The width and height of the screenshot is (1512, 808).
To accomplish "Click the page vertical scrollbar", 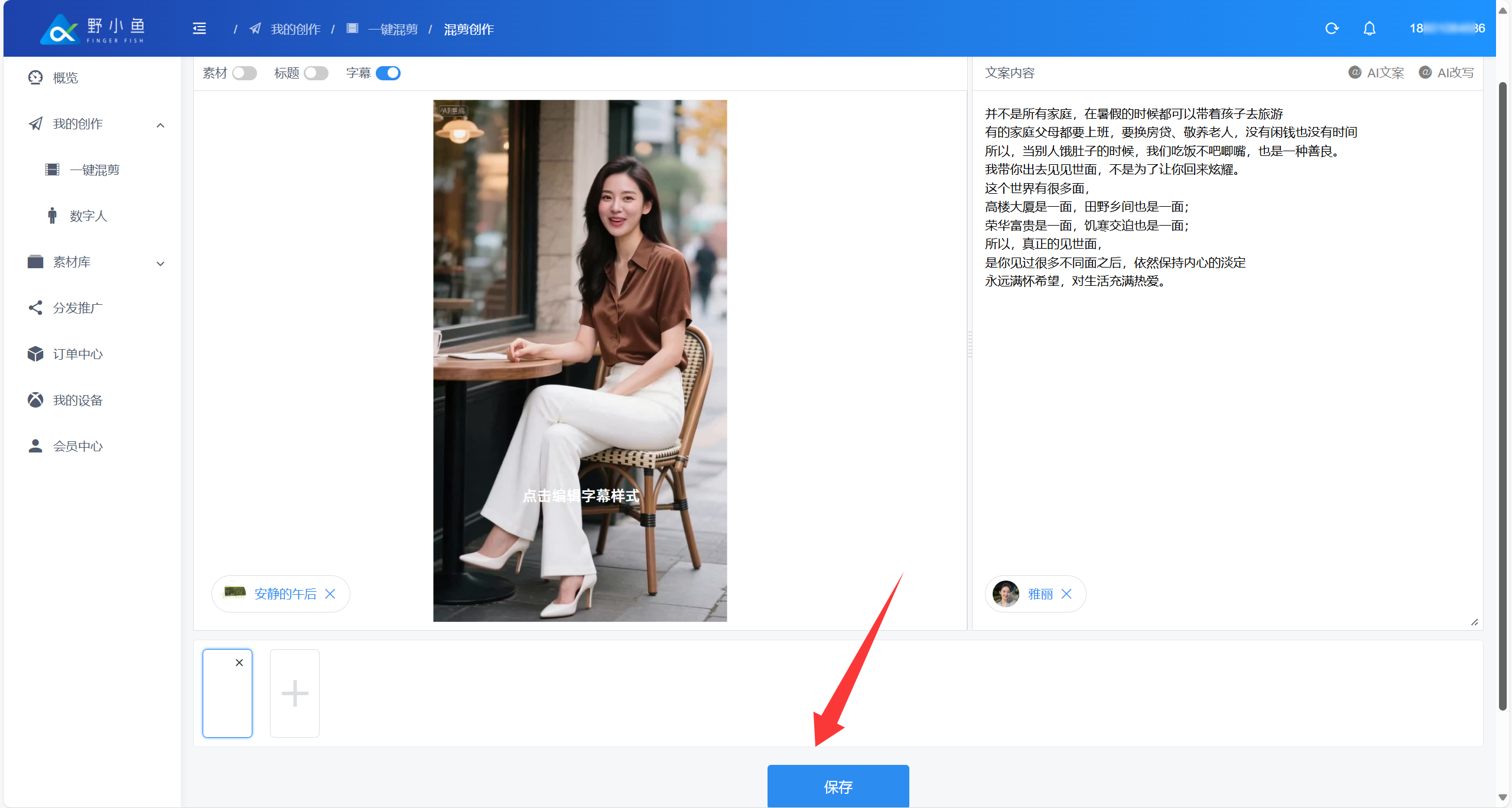I will 1503,396.
